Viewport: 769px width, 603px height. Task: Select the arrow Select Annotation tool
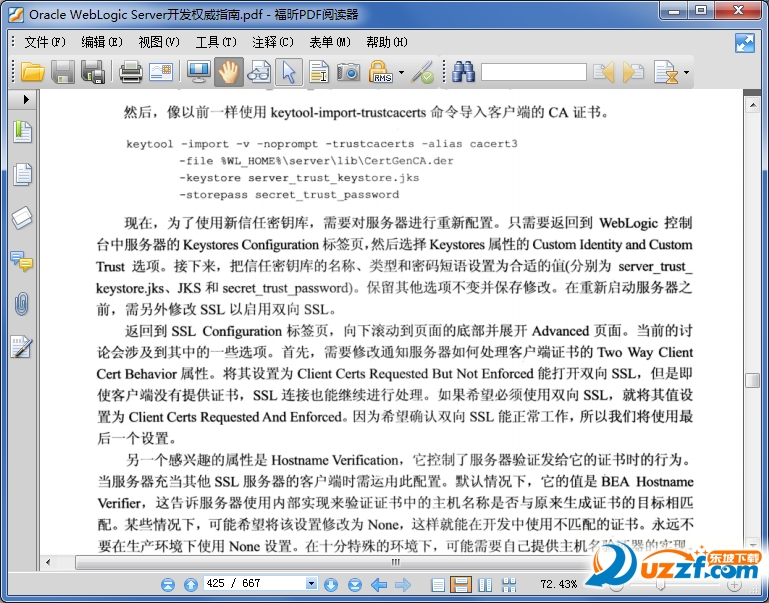[x=288, y=73]
